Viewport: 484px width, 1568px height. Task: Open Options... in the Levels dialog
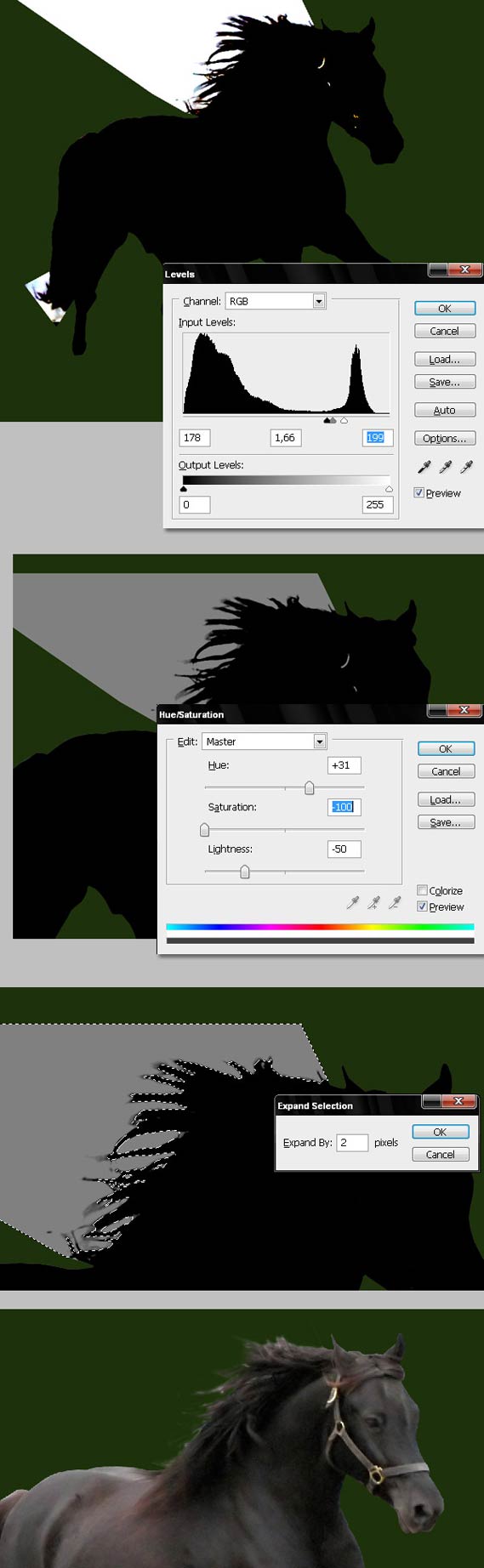pyautogui.click(x=445, y=438)
